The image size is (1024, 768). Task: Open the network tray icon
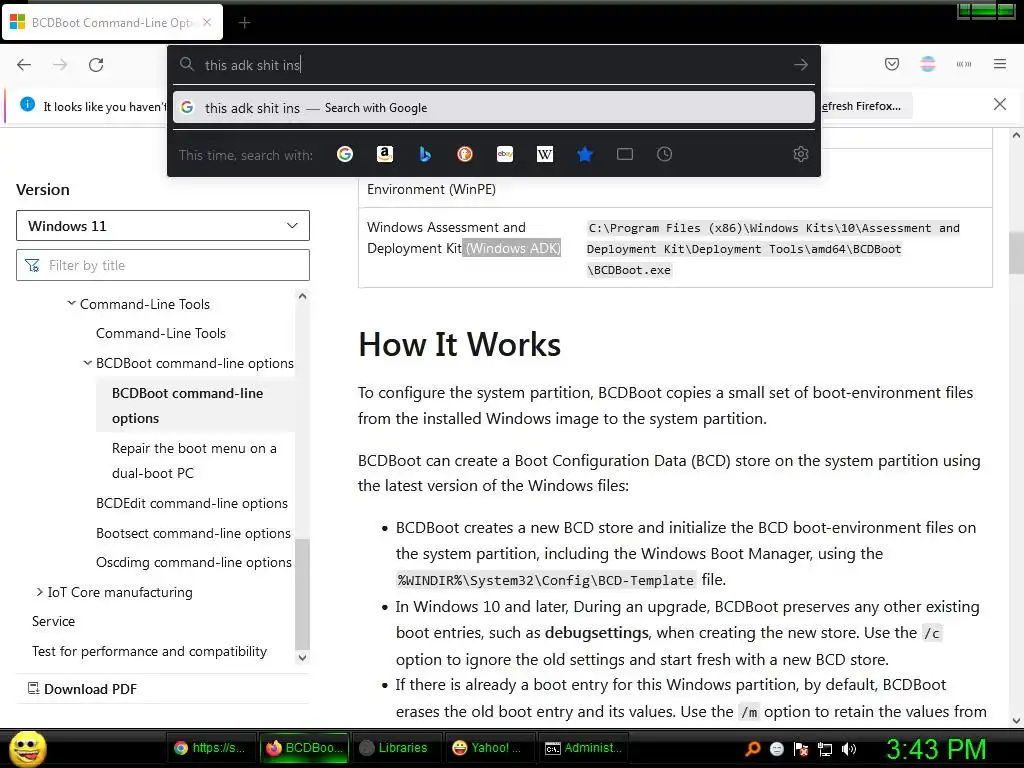pos(825,748)
